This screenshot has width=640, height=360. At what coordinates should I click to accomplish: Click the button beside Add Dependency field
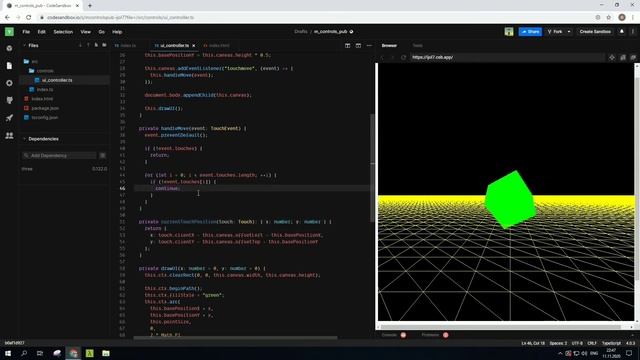pos(102,156)
